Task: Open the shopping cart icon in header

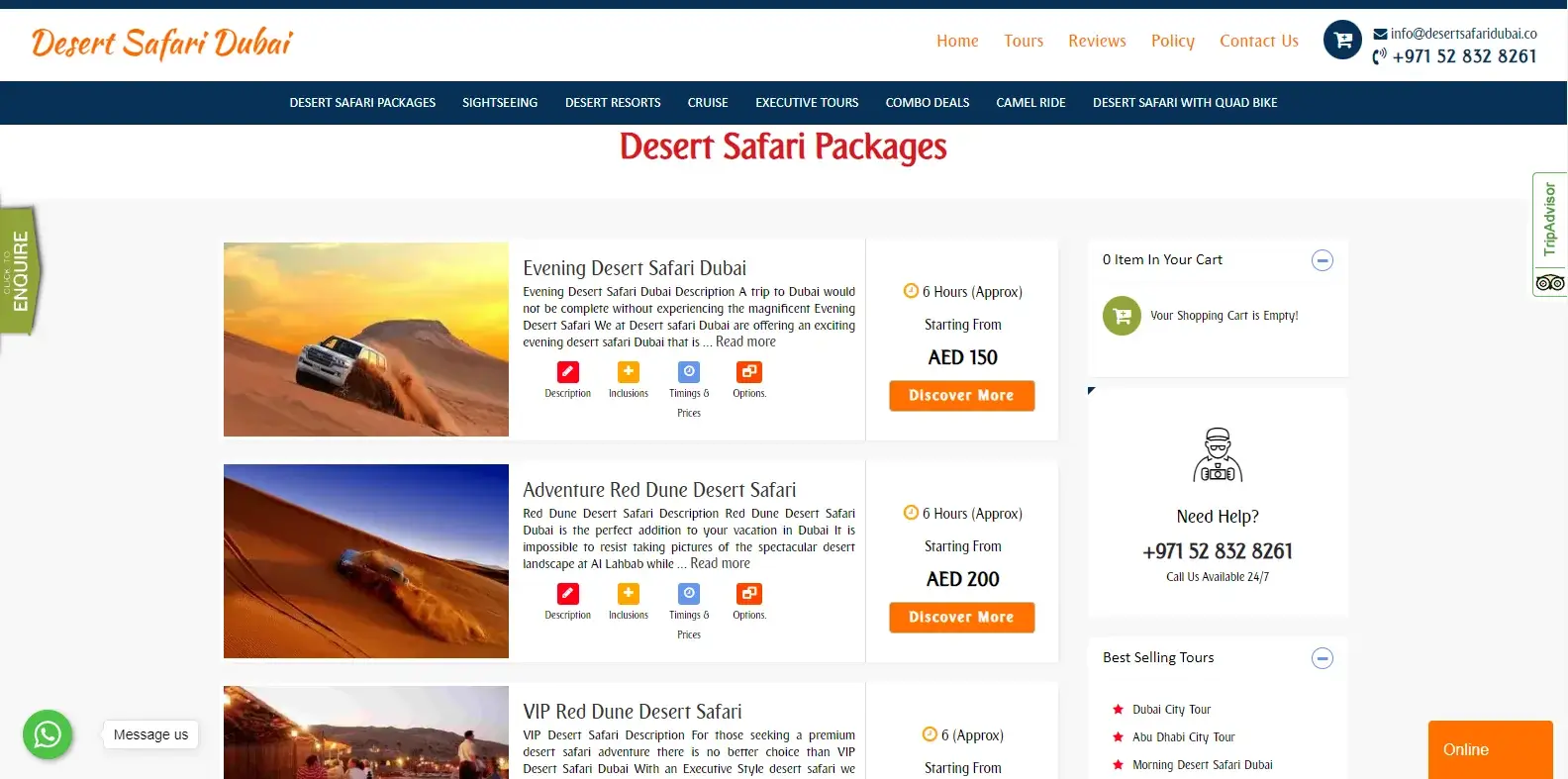Action: click(1342, 41)
